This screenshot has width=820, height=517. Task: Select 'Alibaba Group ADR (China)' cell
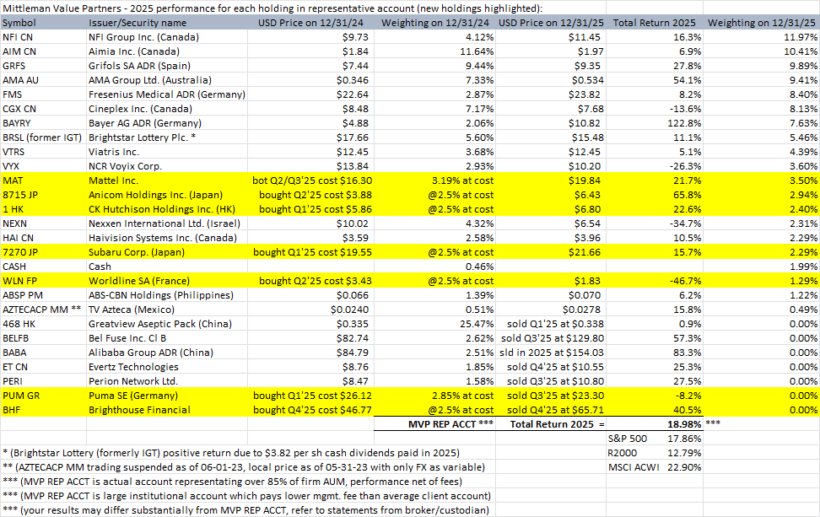pyautogui.click(x=167, y=353)
